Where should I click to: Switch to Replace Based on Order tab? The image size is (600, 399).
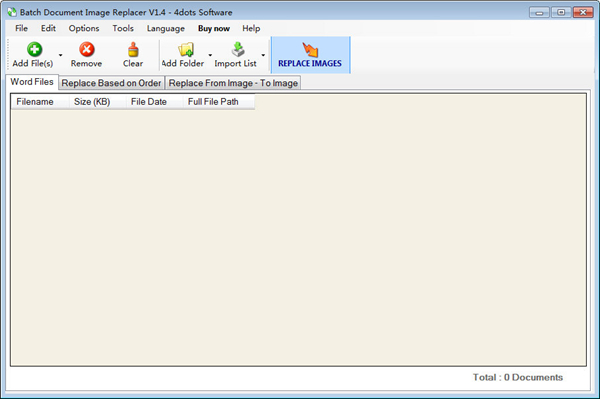pos(111,83)
